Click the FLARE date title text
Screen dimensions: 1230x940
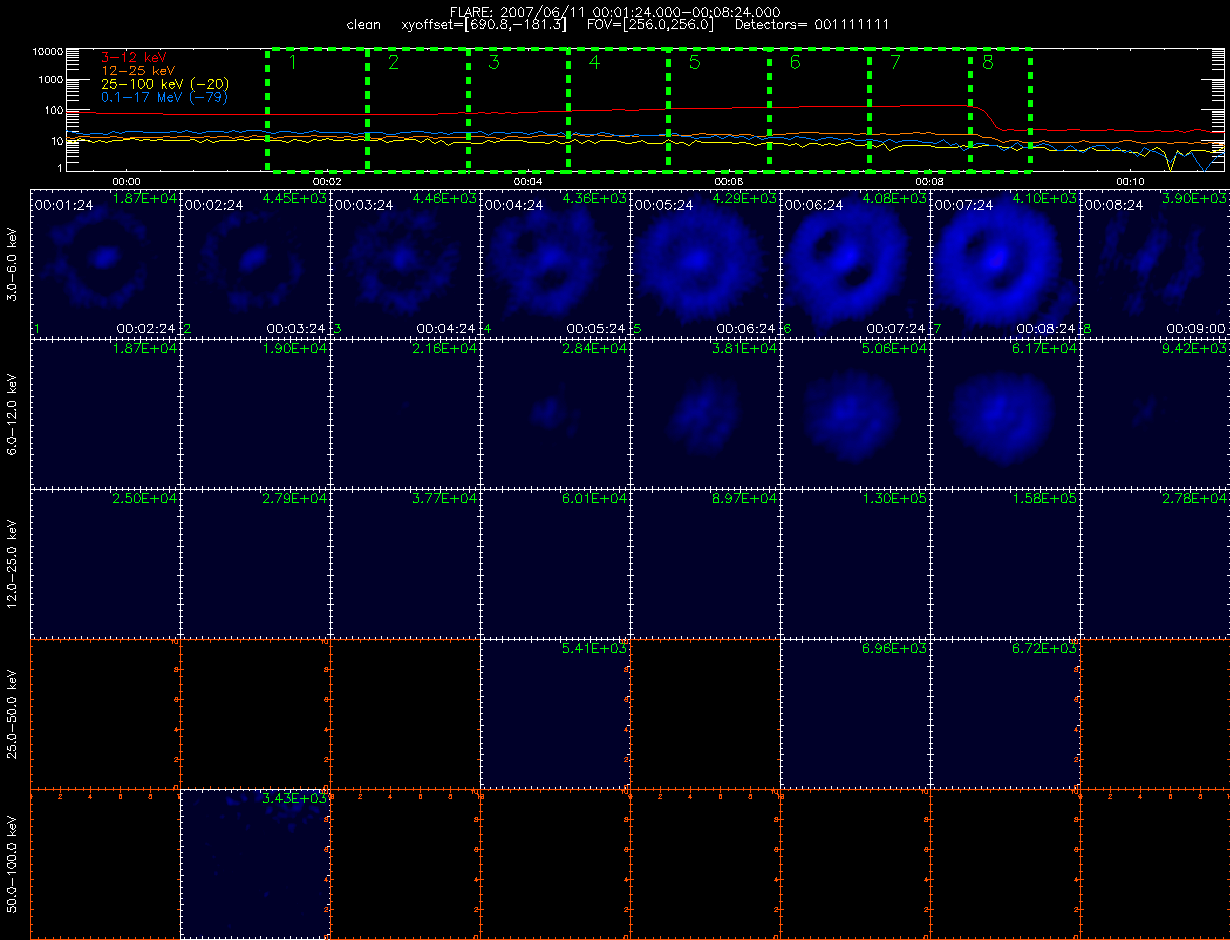[615, 11]
